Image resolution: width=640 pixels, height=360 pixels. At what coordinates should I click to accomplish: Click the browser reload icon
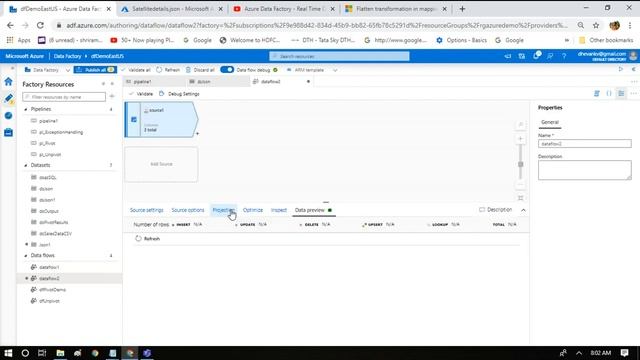point(40,25)
